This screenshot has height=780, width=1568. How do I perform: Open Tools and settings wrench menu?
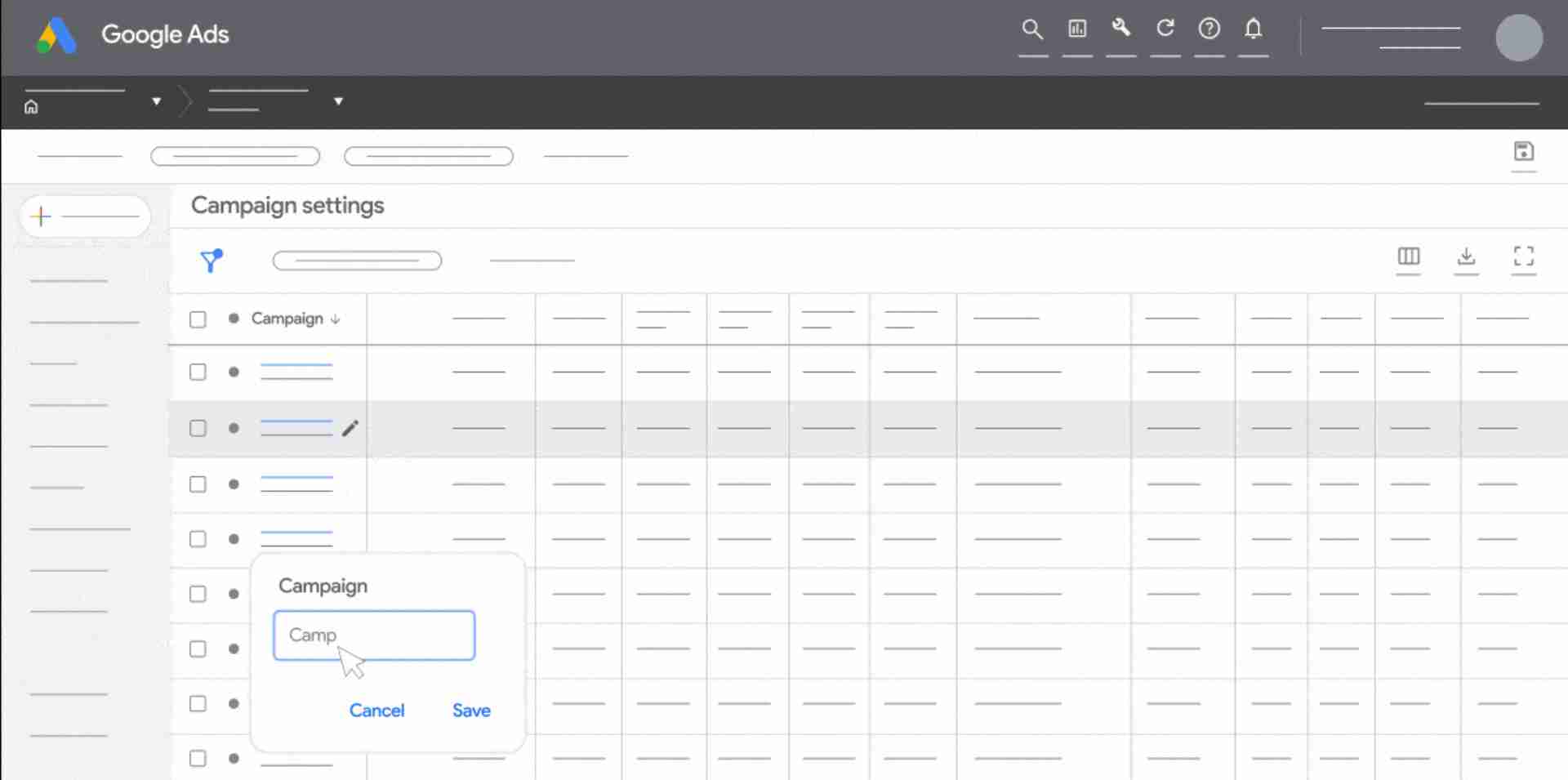coord(1120,28)
